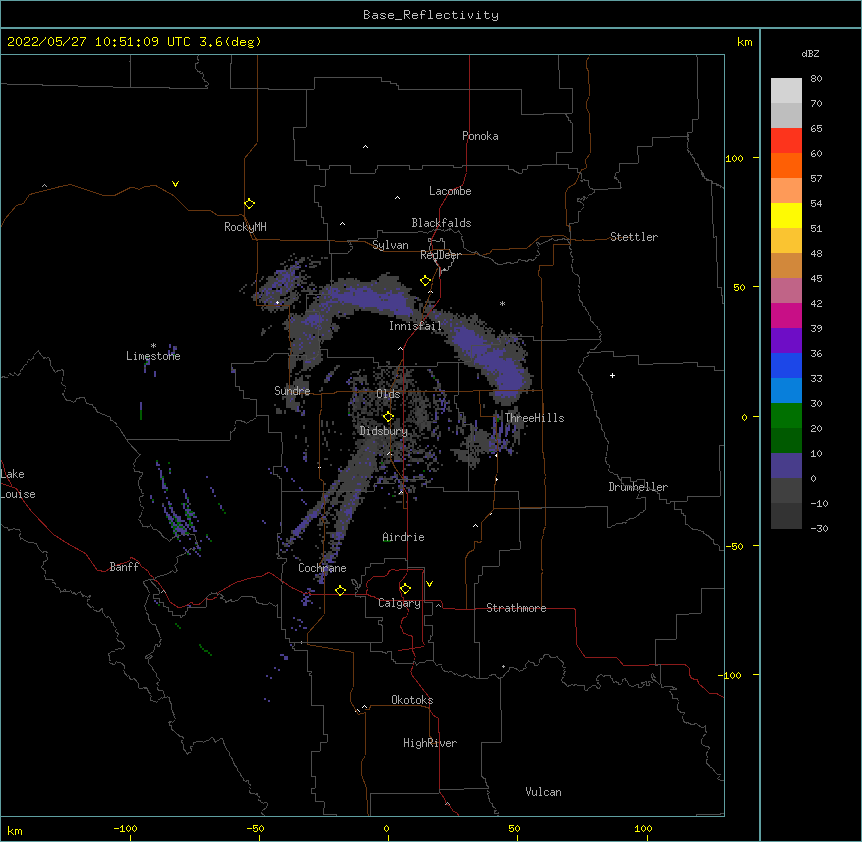Select the Blackfalds label

pyautogui.click(x=441, y=223)
